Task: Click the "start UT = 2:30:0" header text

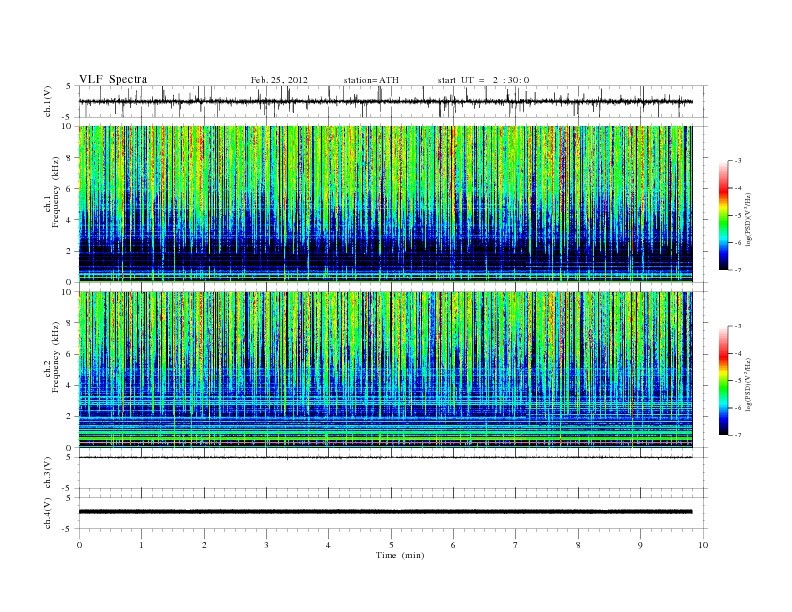Action: coord(483,80)
